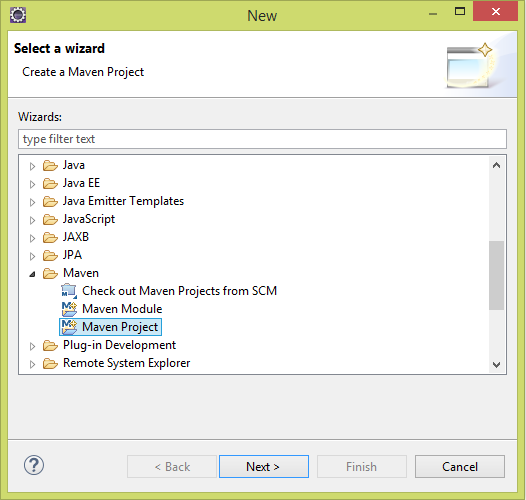
Task: Click the wizard list scrollbar thumb
Action: pos(496,275)
